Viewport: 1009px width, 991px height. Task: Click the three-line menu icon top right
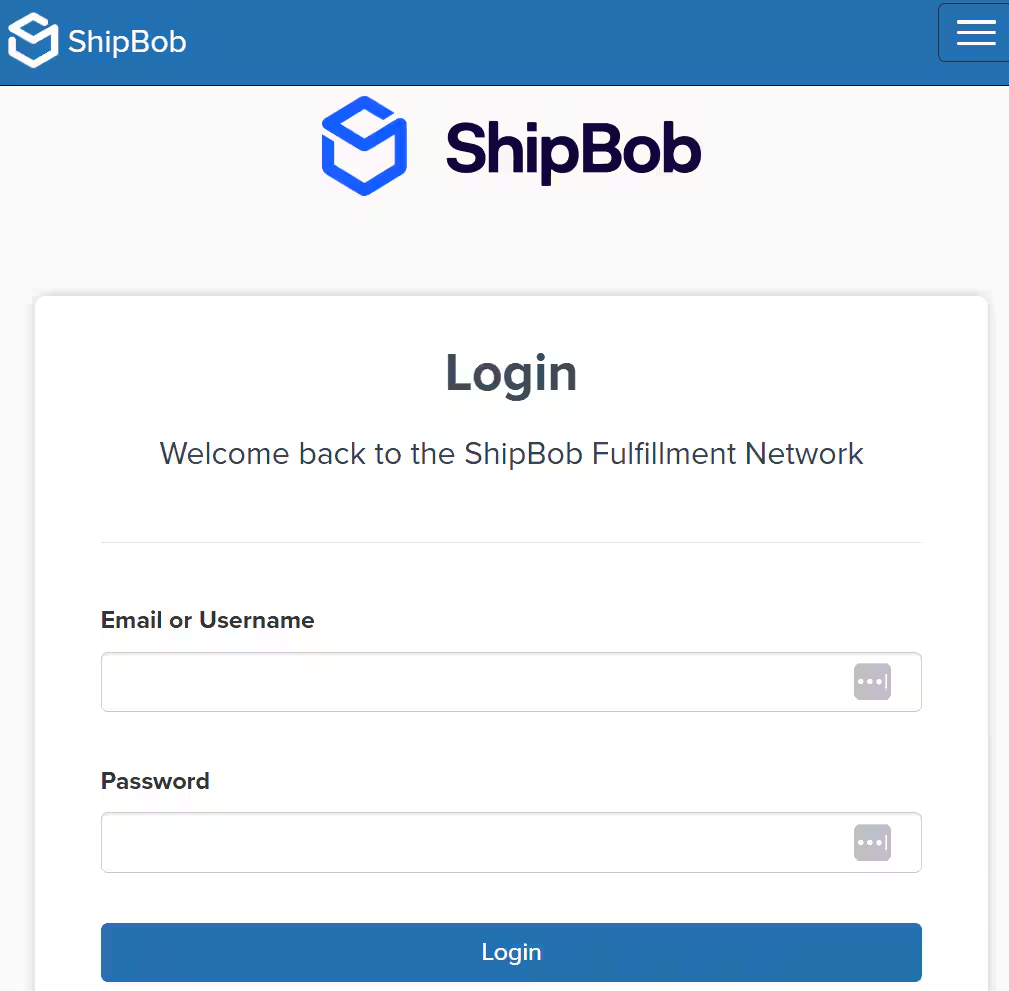[974, 32]
